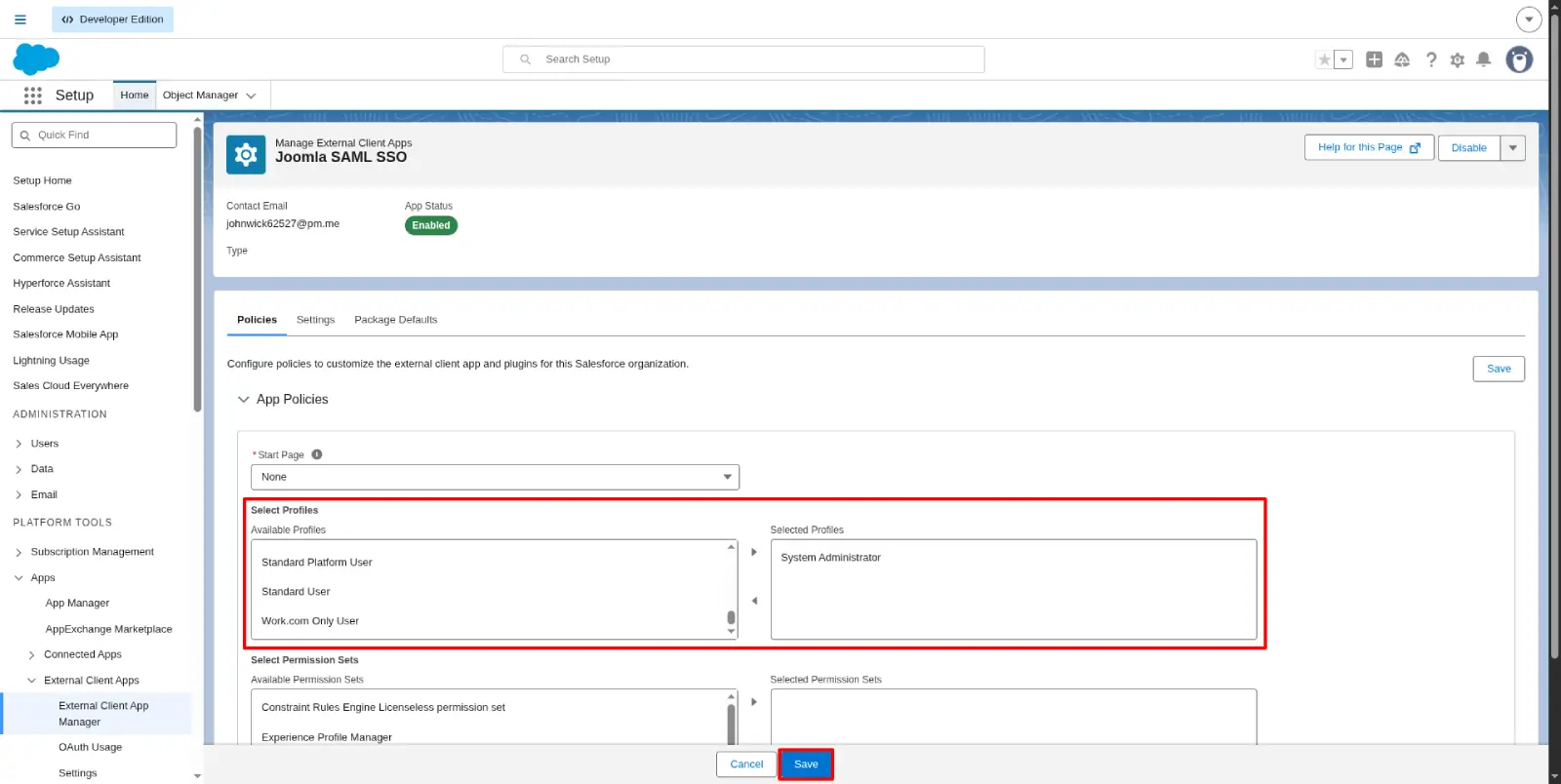The image size is (1561, 784).
Task: Click the Save button beside the policies description
Action: [1499, 369]
